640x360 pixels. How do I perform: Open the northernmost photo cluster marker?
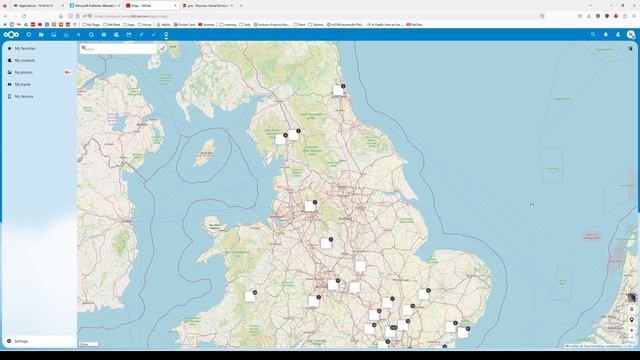338,90
